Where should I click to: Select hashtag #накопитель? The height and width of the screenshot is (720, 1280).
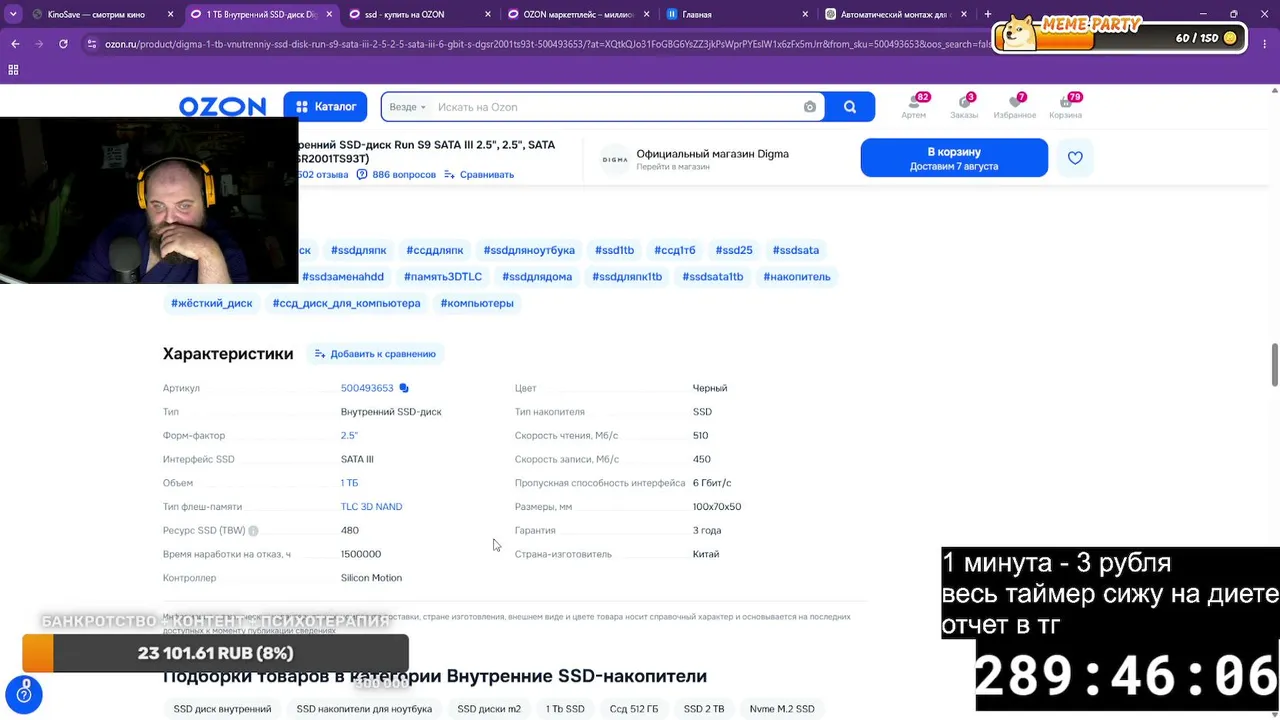797,277
